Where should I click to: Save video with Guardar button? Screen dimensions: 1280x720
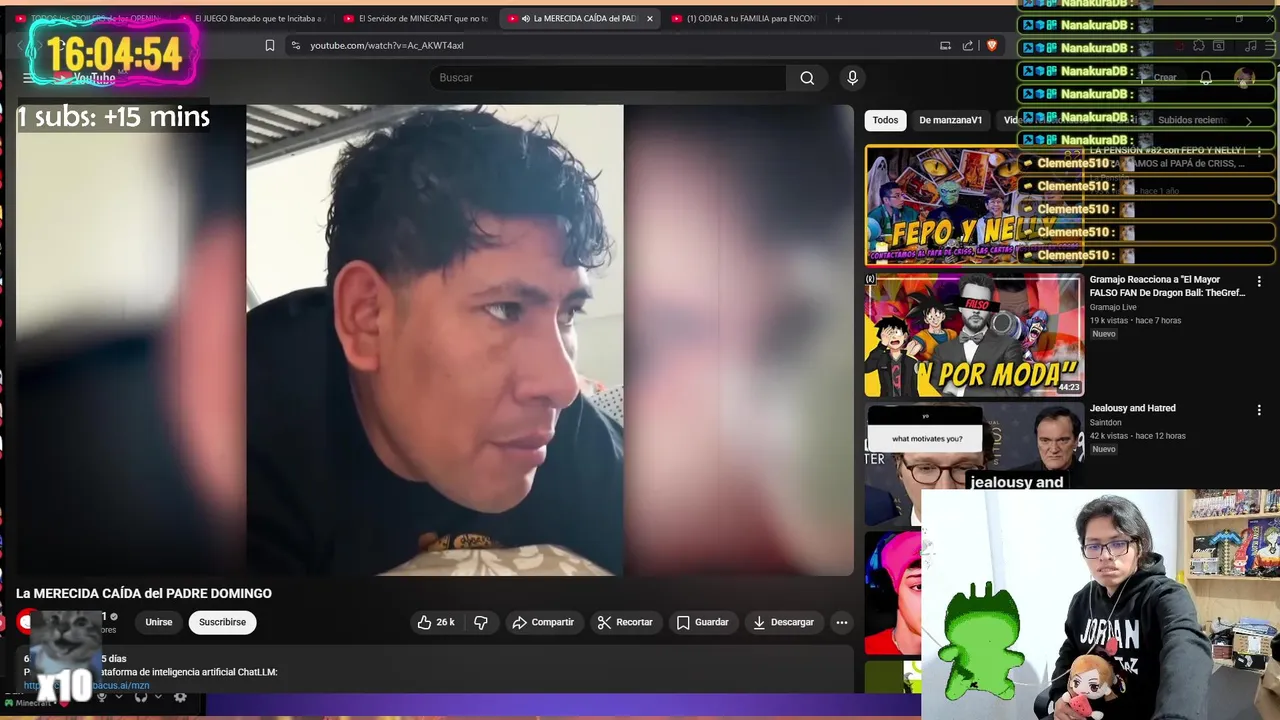[703, 622]
